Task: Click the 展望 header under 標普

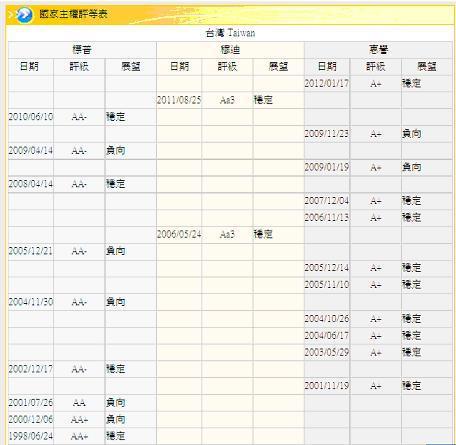Action: (x=131, y=66)
